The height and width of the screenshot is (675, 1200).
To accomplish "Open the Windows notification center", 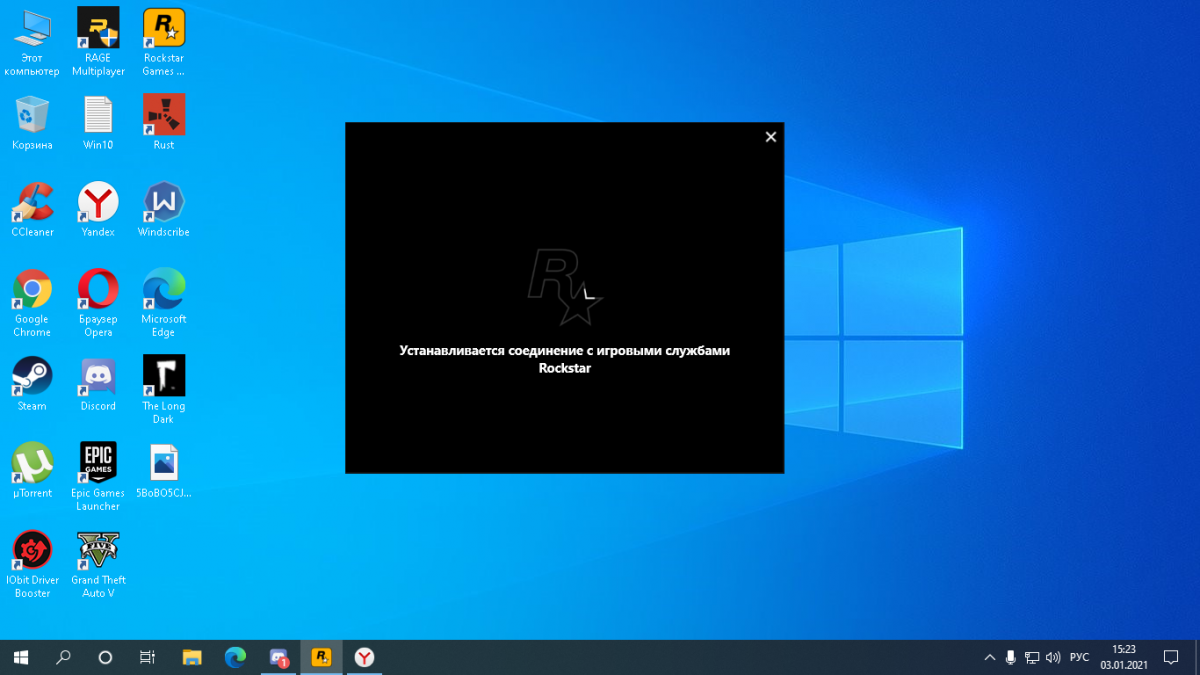I will [x=1171, y=658].
